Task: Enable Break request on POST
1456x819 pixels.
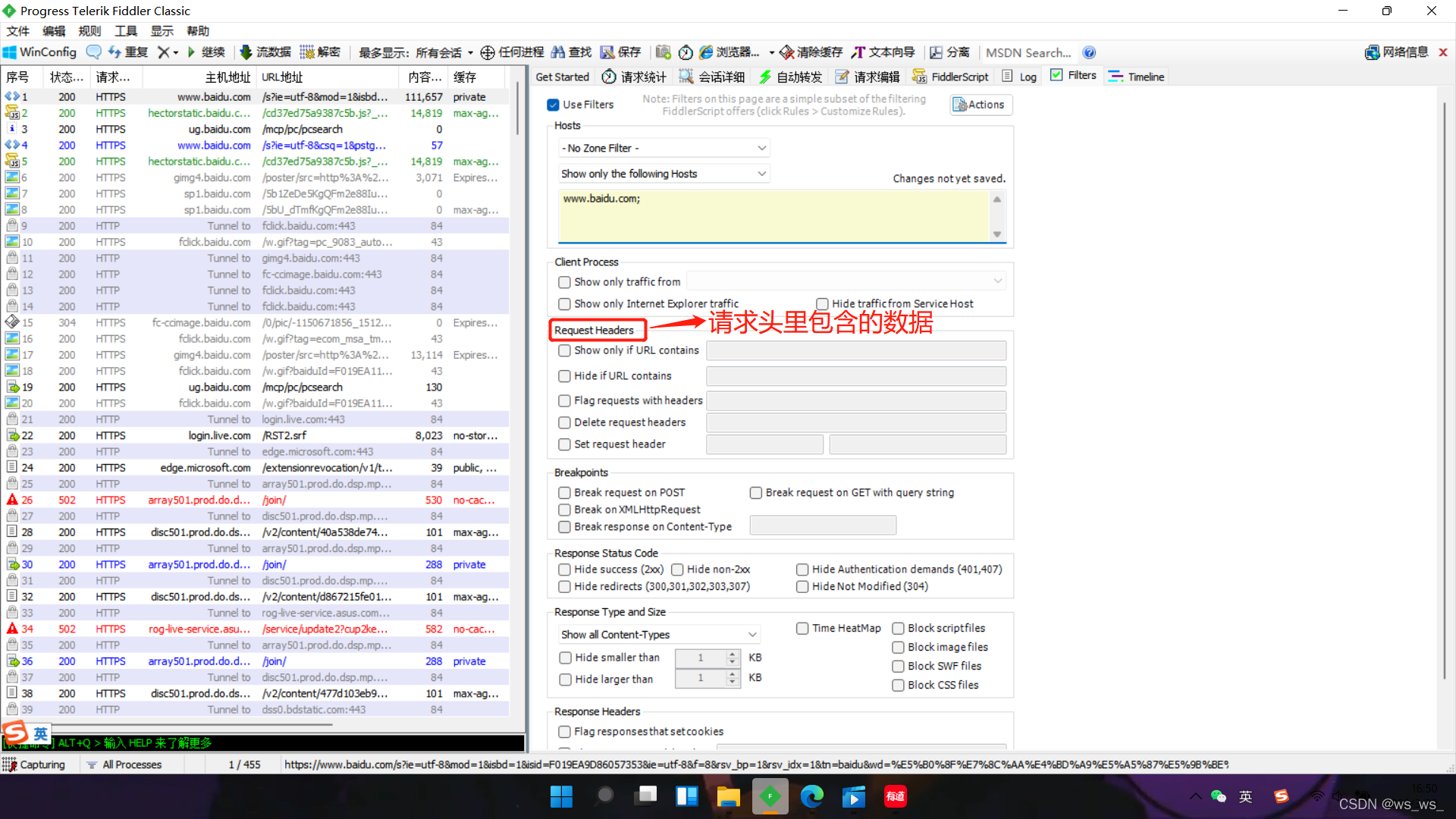Action: point(564,493)
